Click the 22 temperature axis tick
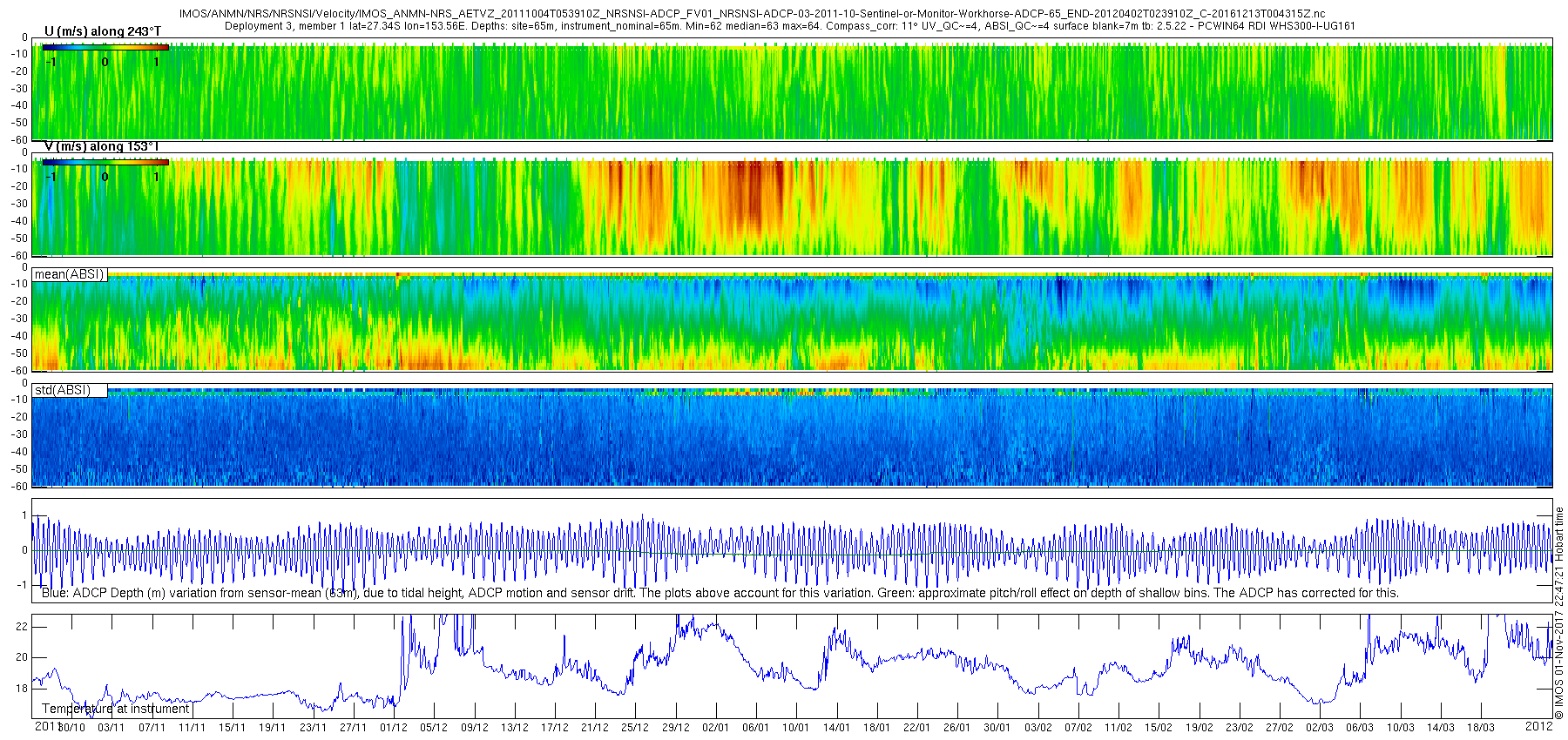The height and width of the screenshot is (740, 1568). 22,627
